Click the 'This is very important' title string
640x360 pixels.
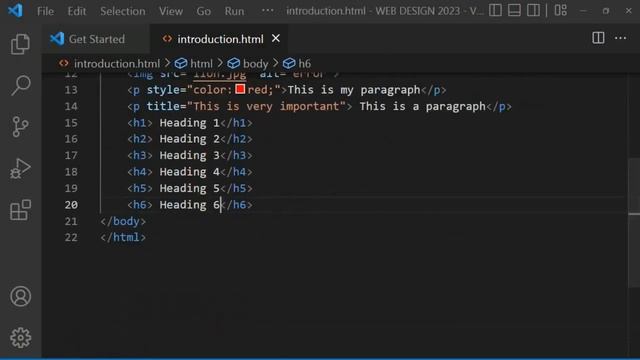point(266,107)
